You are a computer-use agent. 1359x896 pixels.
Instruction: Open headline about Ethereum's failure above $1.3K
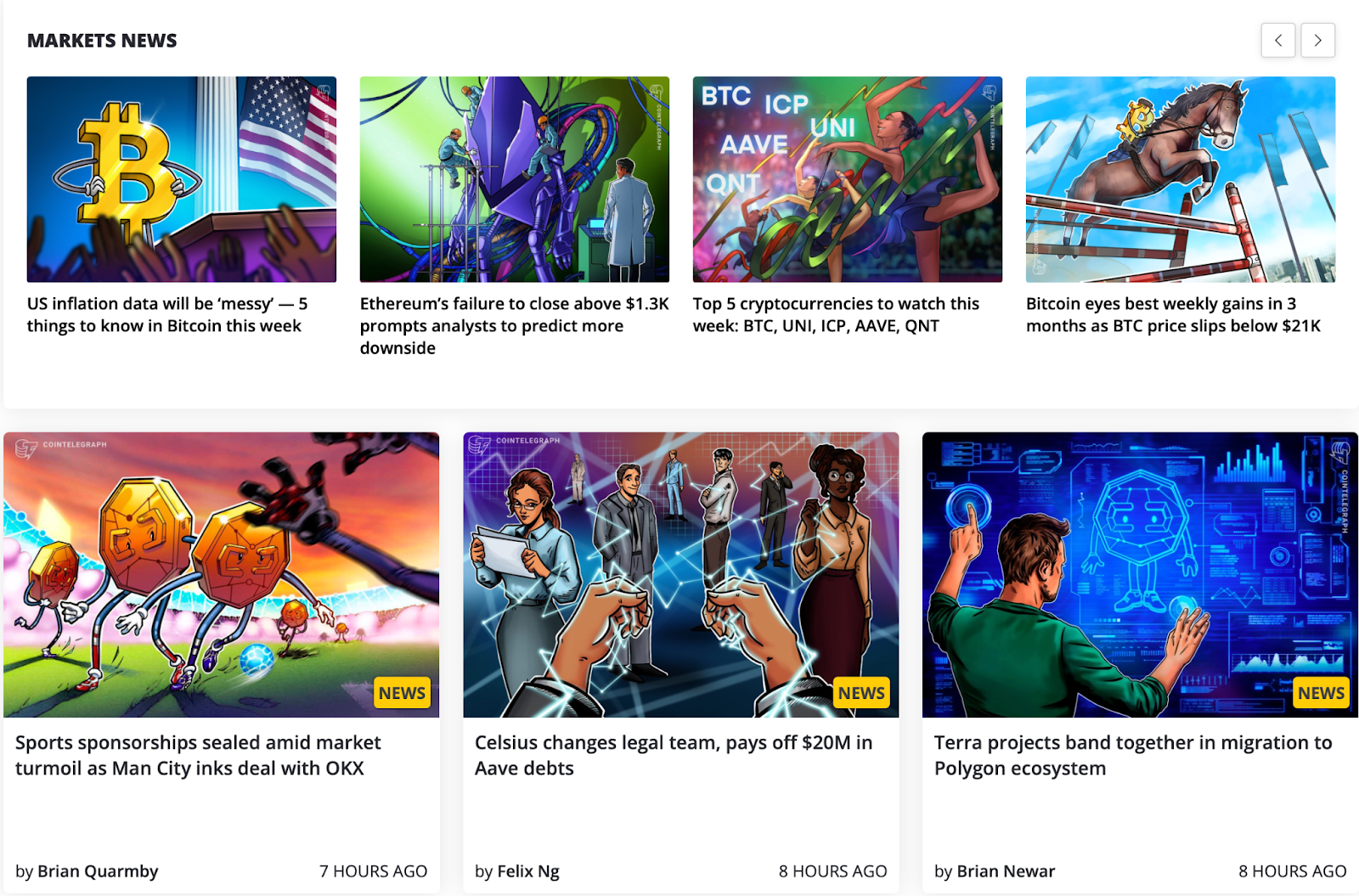pyautogui.click(x=515, y=326)
